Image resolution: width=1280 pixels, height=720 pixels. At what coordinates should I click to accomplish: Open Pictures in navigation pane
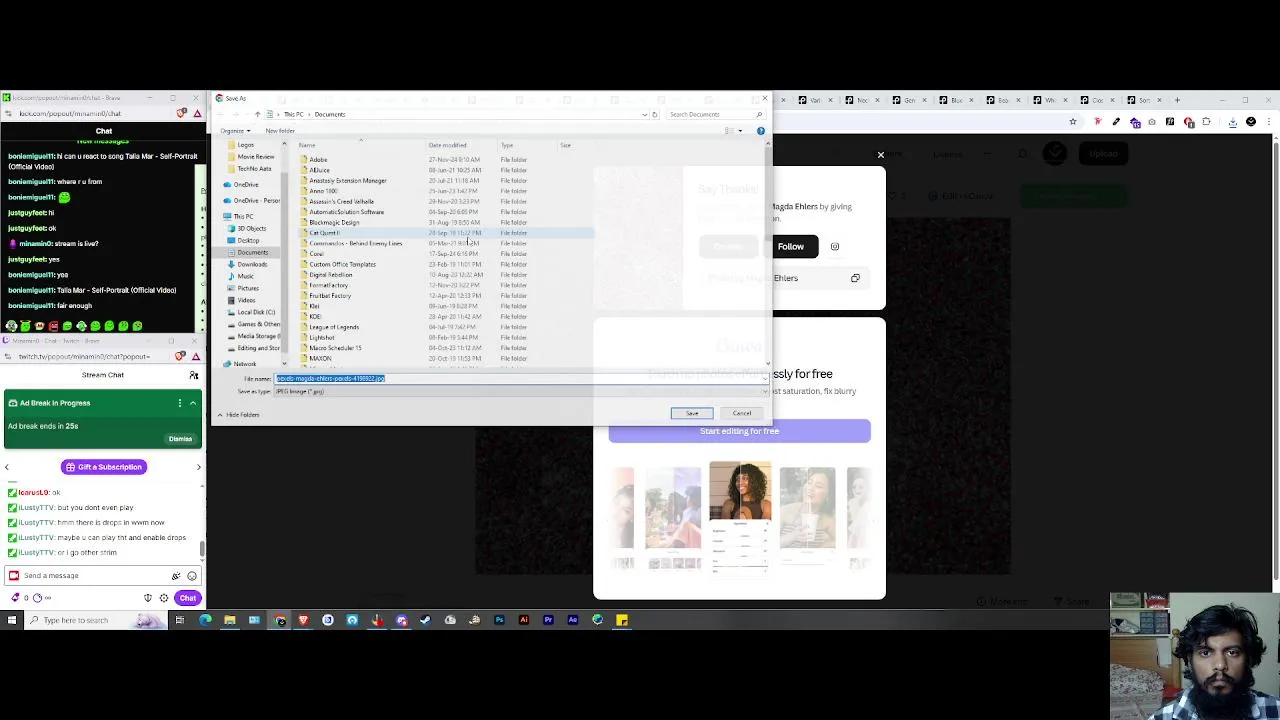point(248,288)
